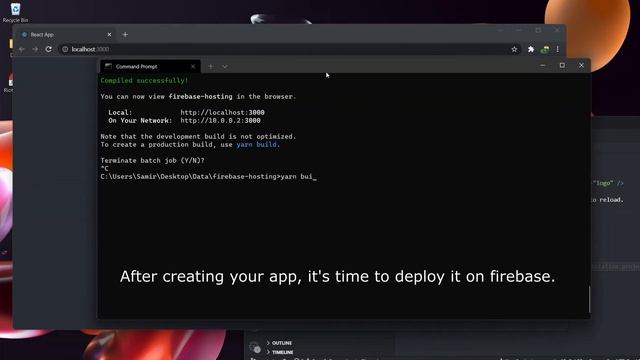Click the 'Terminate batch job (Y/N)?' line
The height and width of the screenshot is (360, 640).
coord(153,160)
